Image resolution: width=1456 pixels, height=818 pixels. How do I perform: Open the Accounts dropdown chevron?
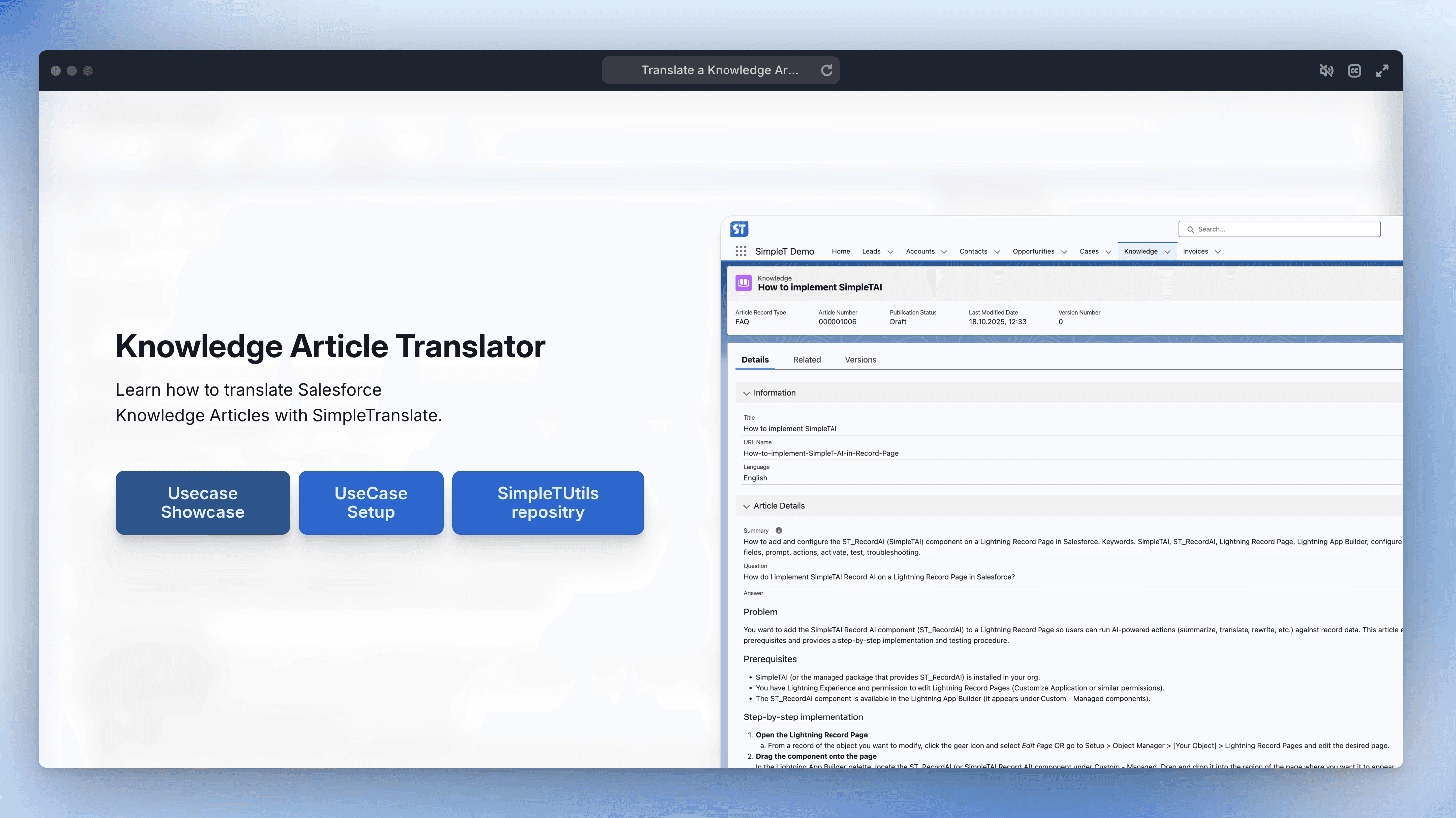coord(944,252)
